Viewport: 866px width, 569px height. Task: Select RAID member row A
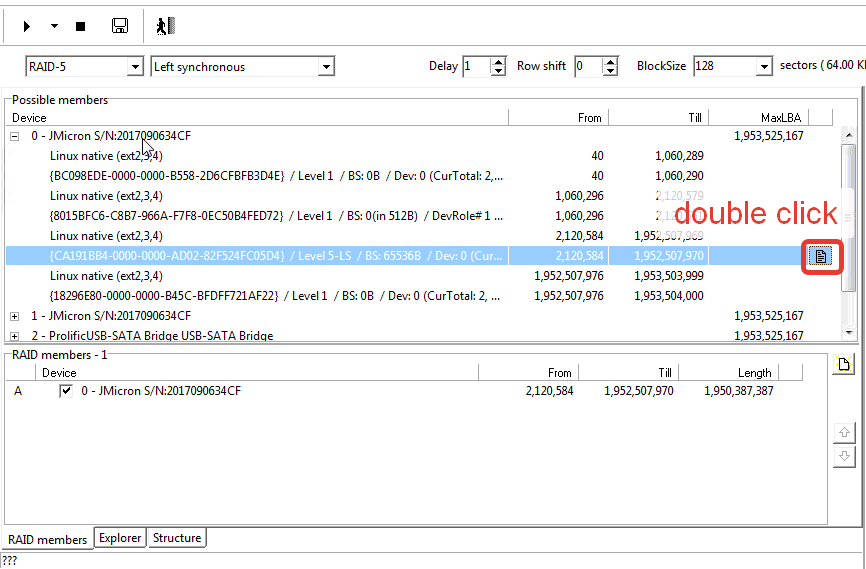(x=404, y=391)
